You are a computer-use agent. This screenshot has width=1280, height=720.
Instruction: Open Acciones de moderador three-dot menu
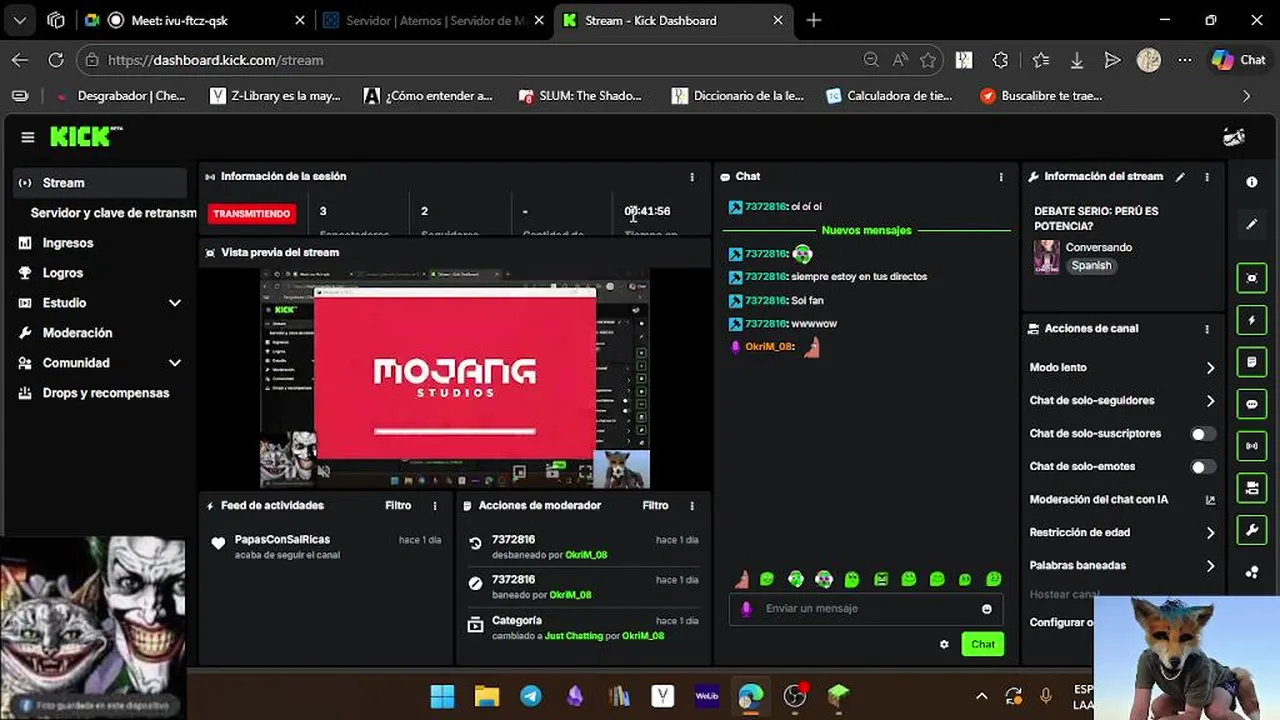692,506
